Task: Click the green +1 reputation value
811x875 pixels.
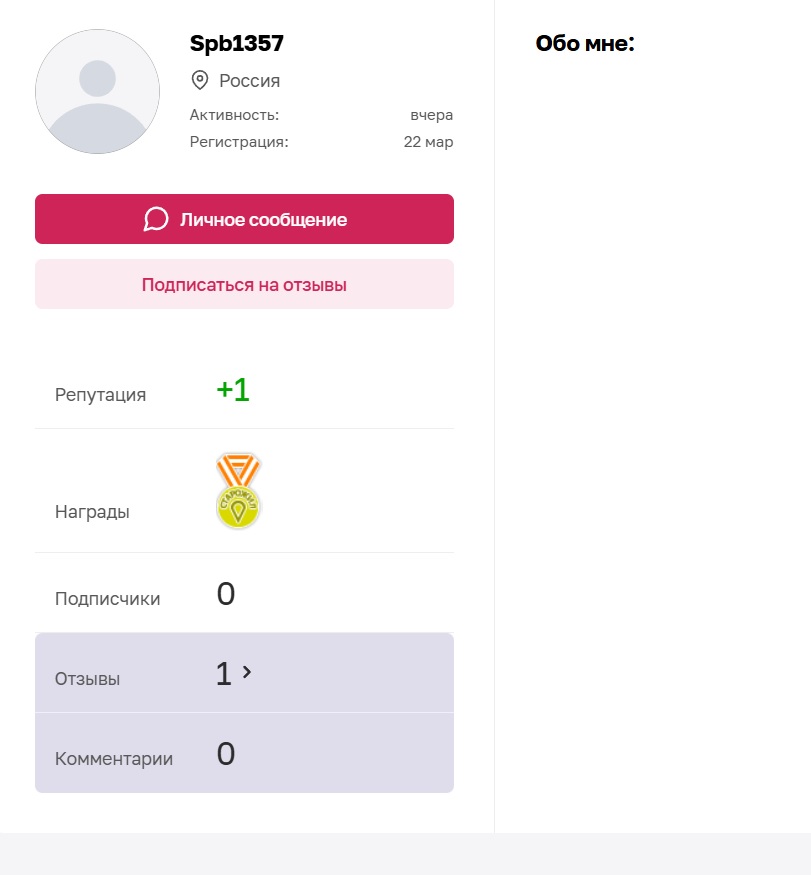Action: (233, 390)
